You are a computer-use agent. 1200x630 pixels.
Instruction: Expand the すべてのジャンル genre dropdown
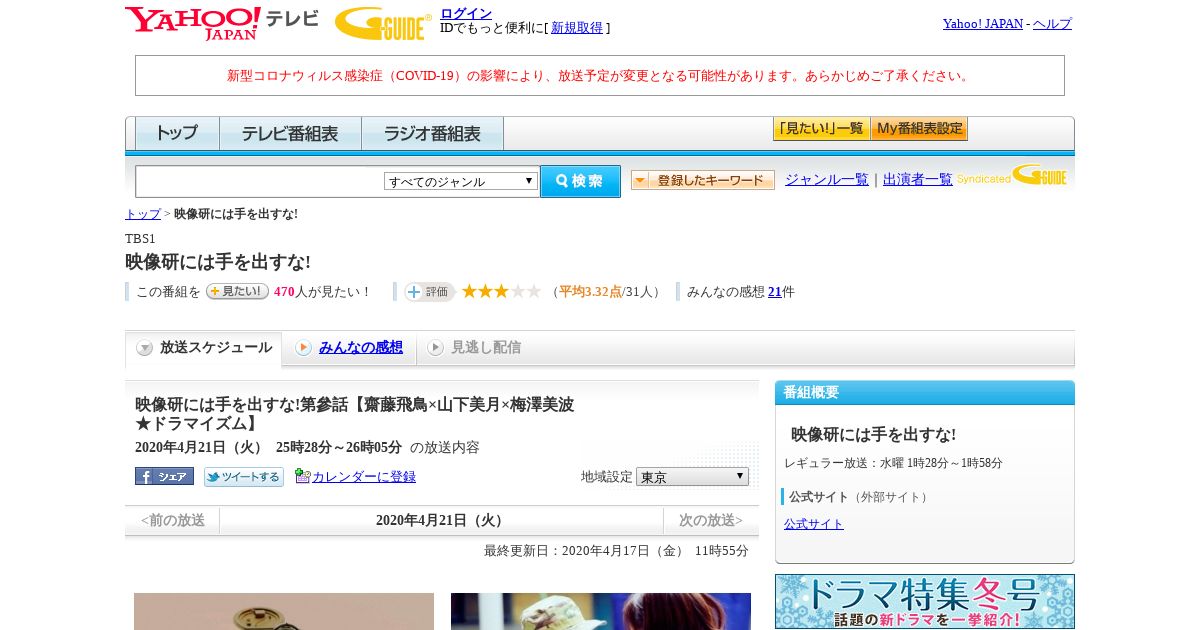[461, 181]
